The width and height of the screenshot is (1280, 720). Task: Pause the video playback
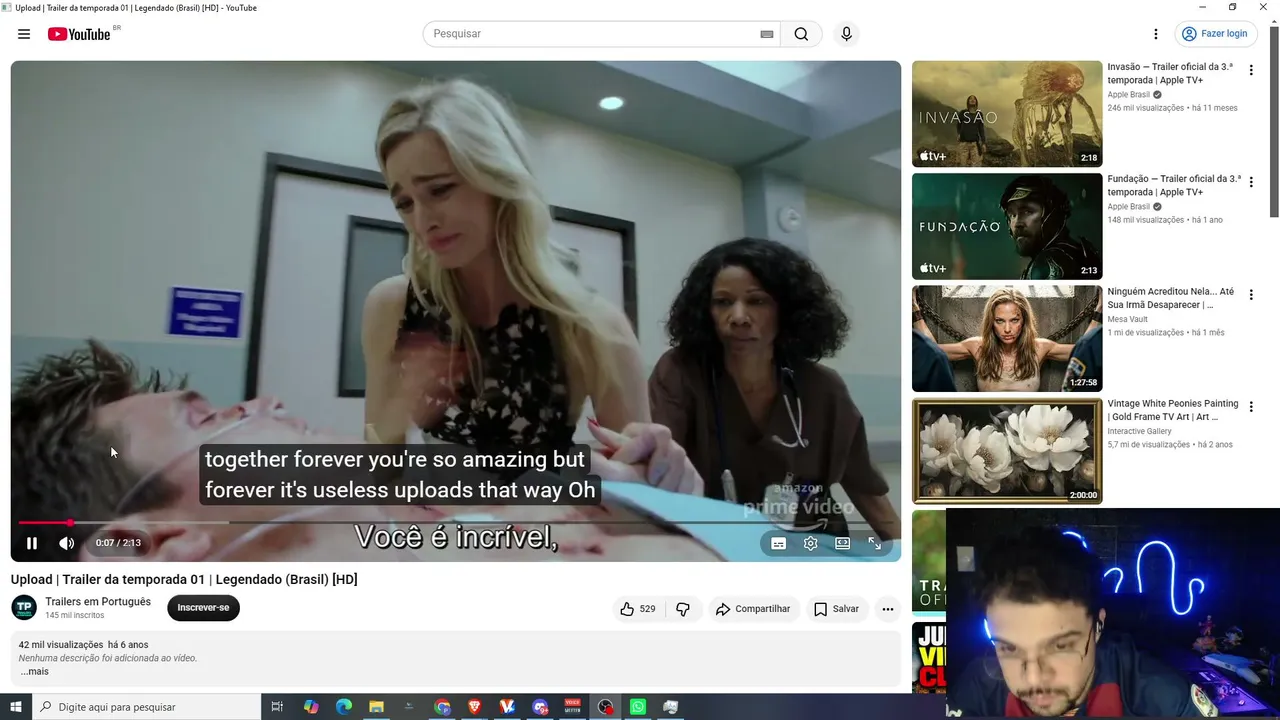32,543
